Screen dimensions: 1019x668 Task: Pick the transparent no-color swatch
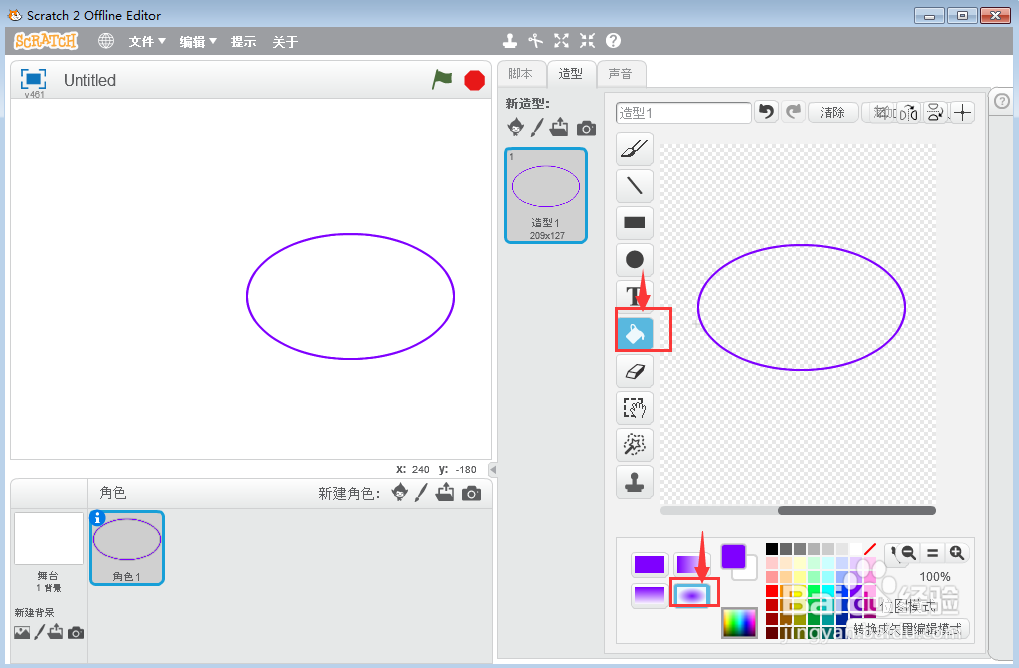870,549
